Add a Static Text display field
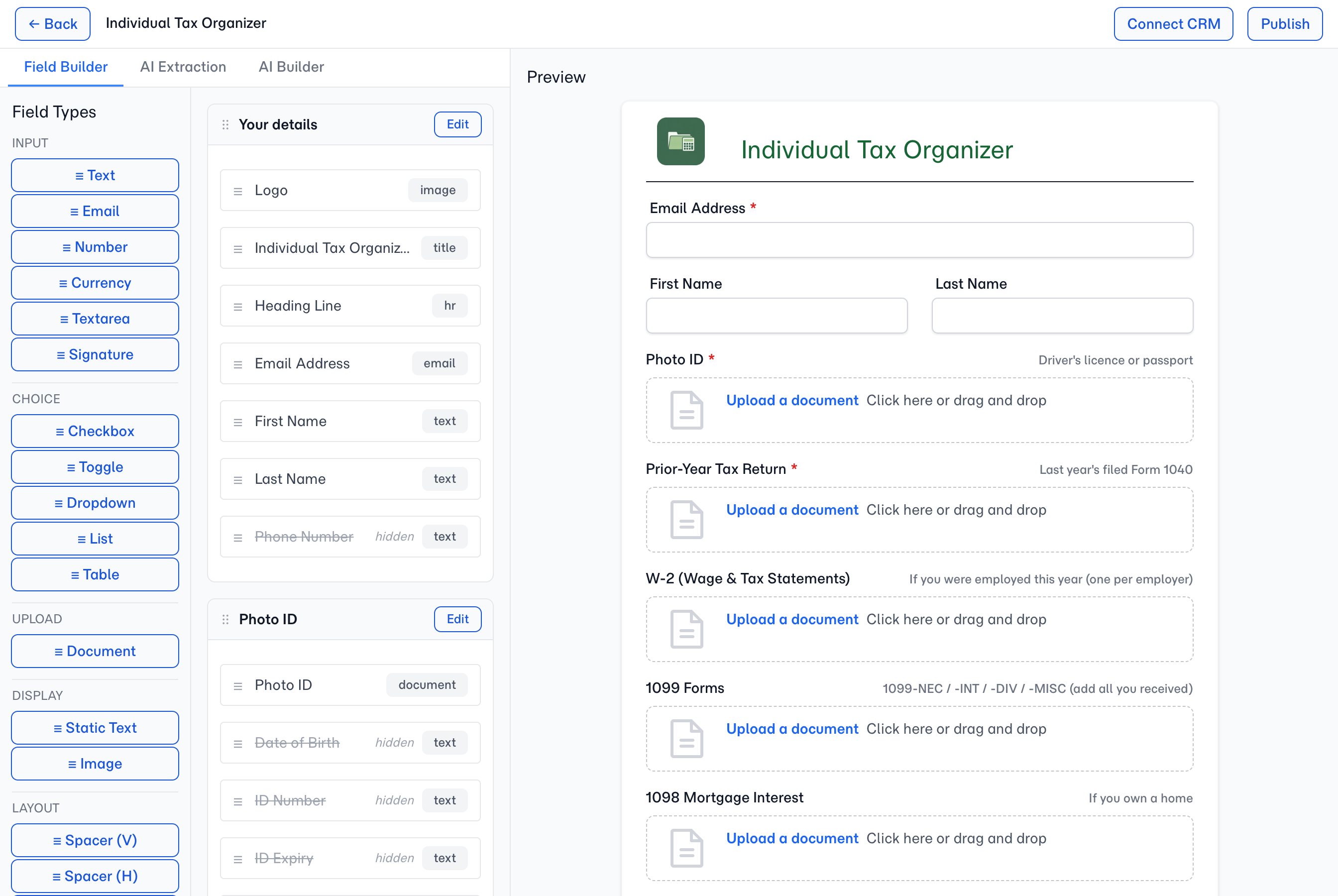This screenshot has width=1338, height=896. (95, 728)
